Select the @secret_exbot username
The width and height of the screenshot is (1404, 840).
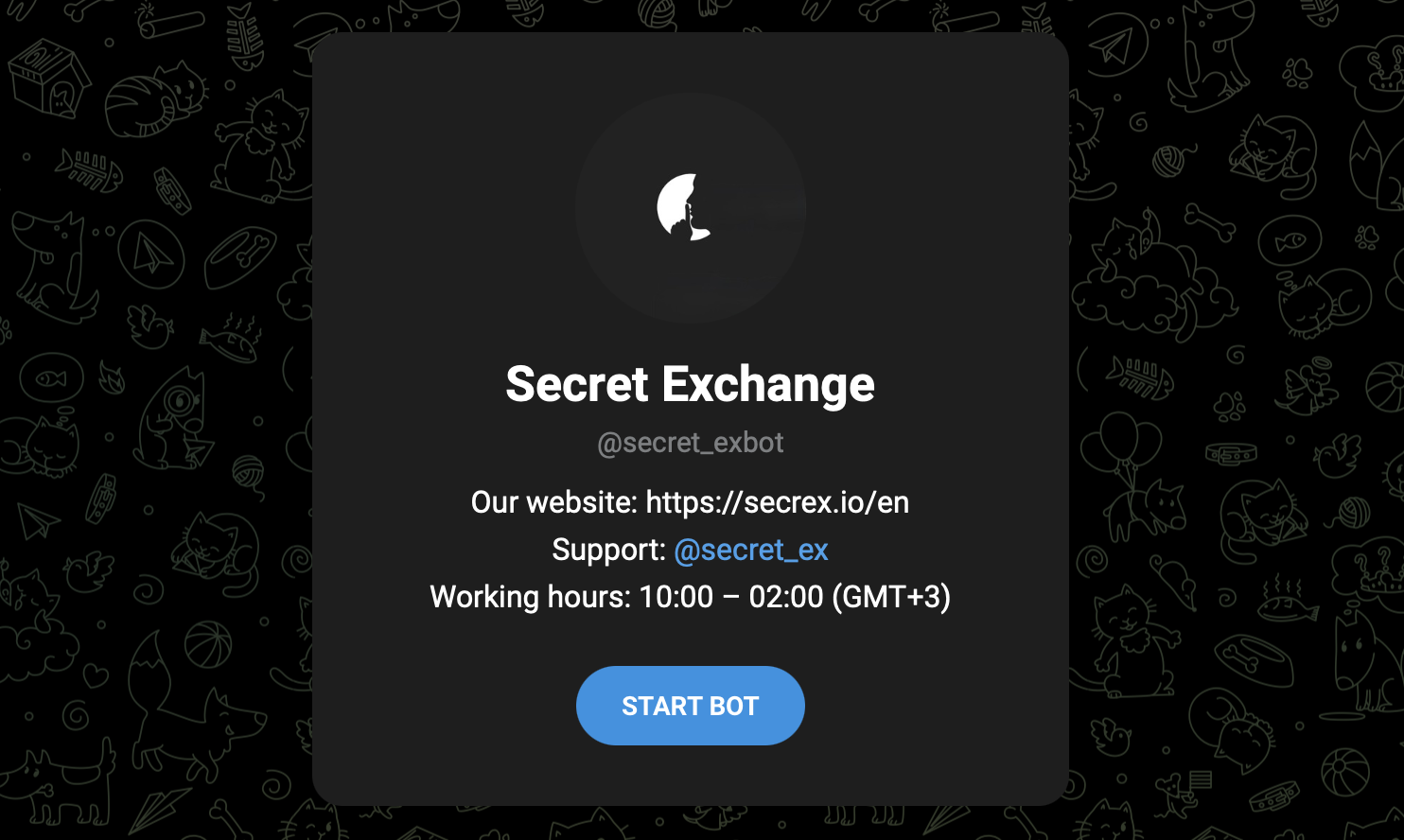(x=690, y=443)
